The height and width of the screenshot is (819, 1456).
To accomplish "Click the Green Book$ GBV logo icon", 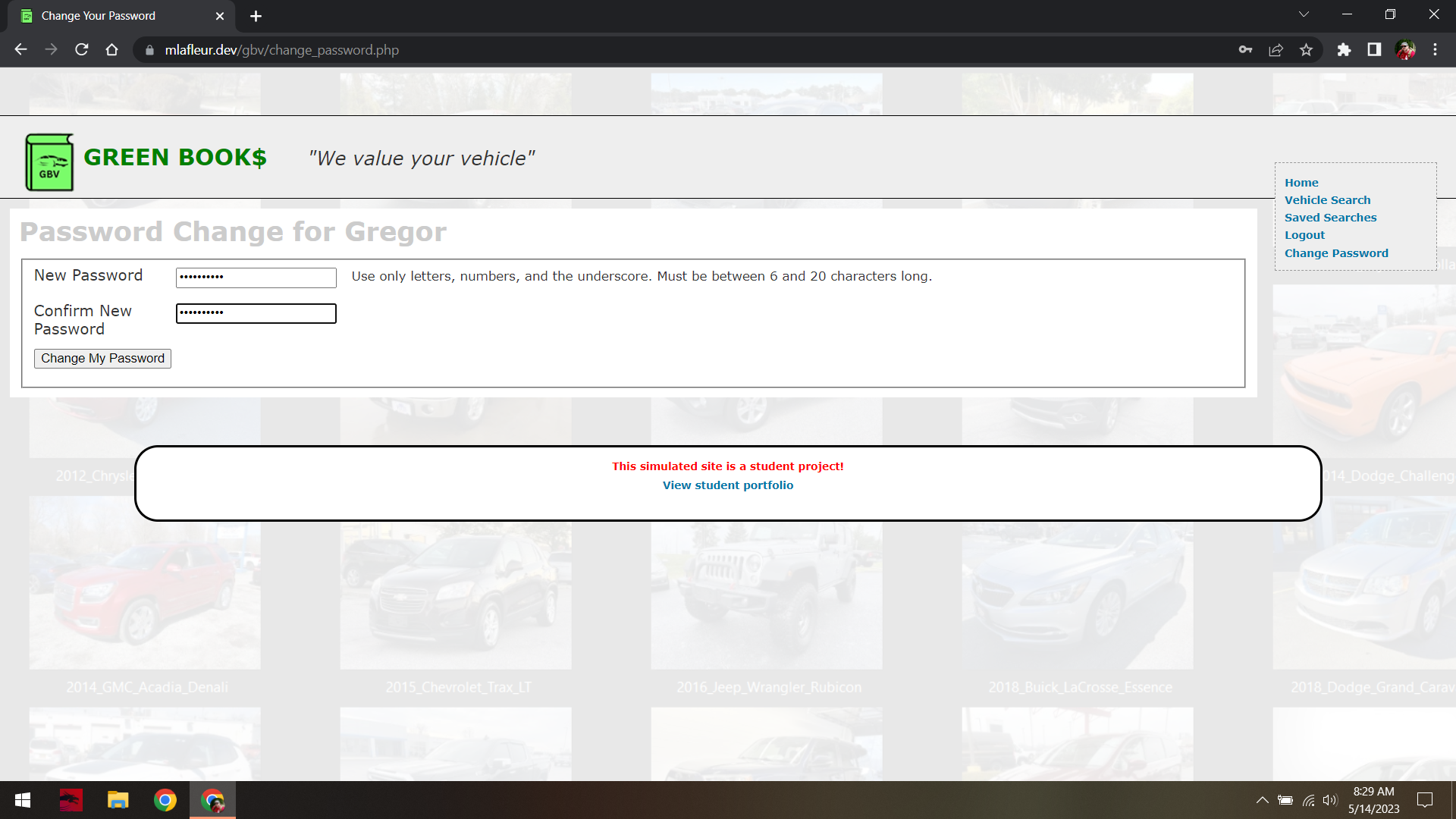I will [49, 162].
